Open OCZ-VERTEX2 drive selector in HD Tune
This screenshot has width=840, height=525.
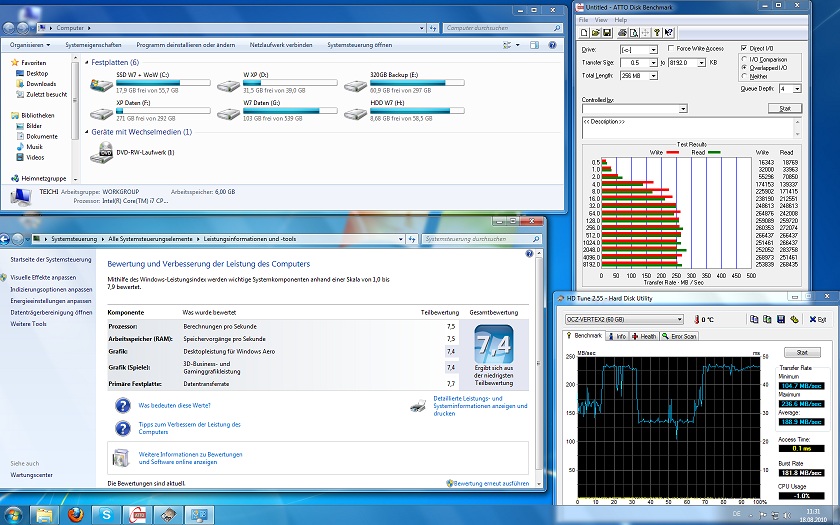(624, 319)
